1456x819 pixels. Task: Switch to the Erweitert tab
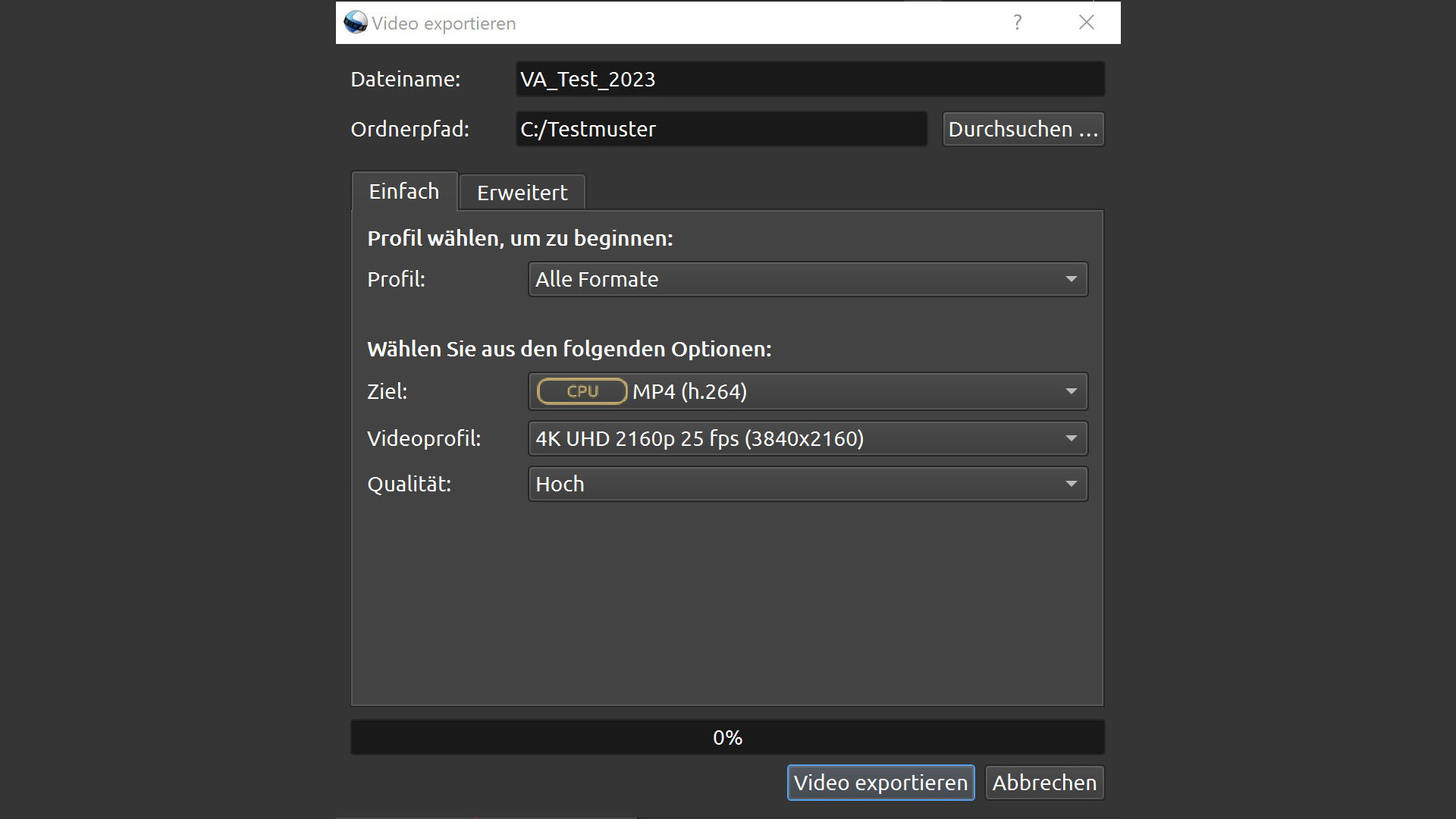pos(522,193)
